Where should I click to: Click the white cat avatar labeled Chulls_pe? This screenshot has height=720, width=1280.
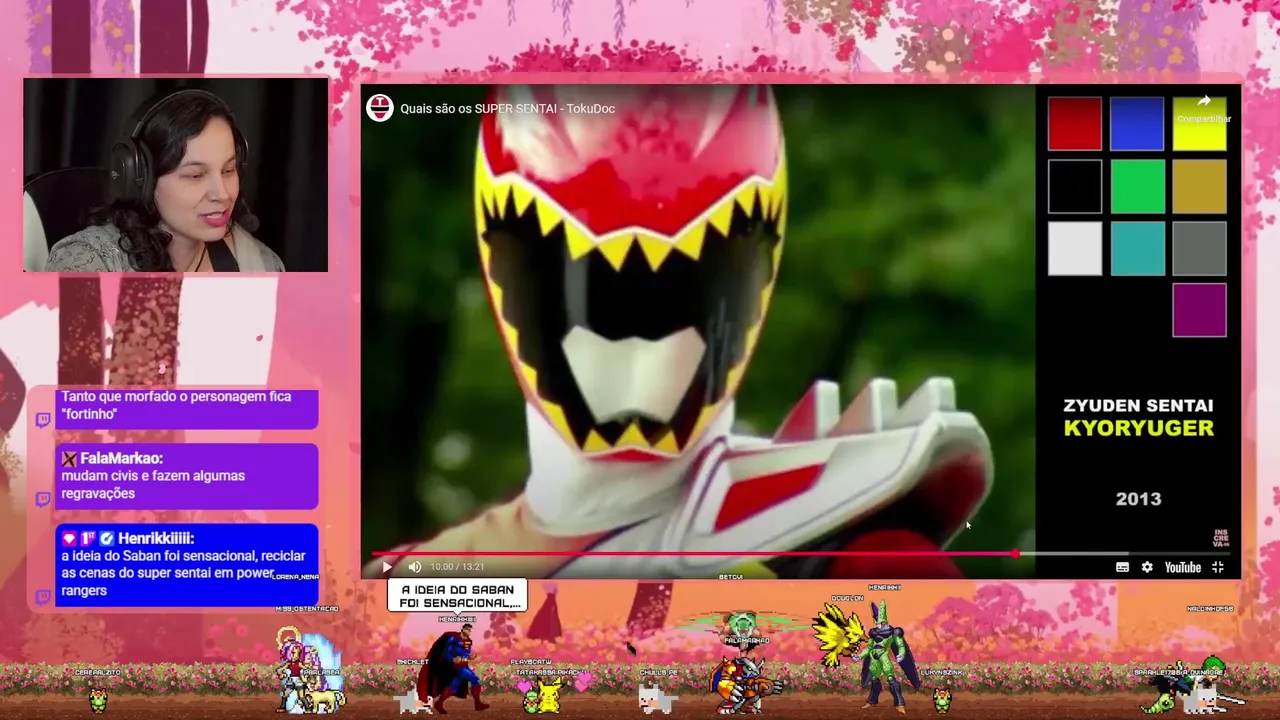[x=656, y=696]
